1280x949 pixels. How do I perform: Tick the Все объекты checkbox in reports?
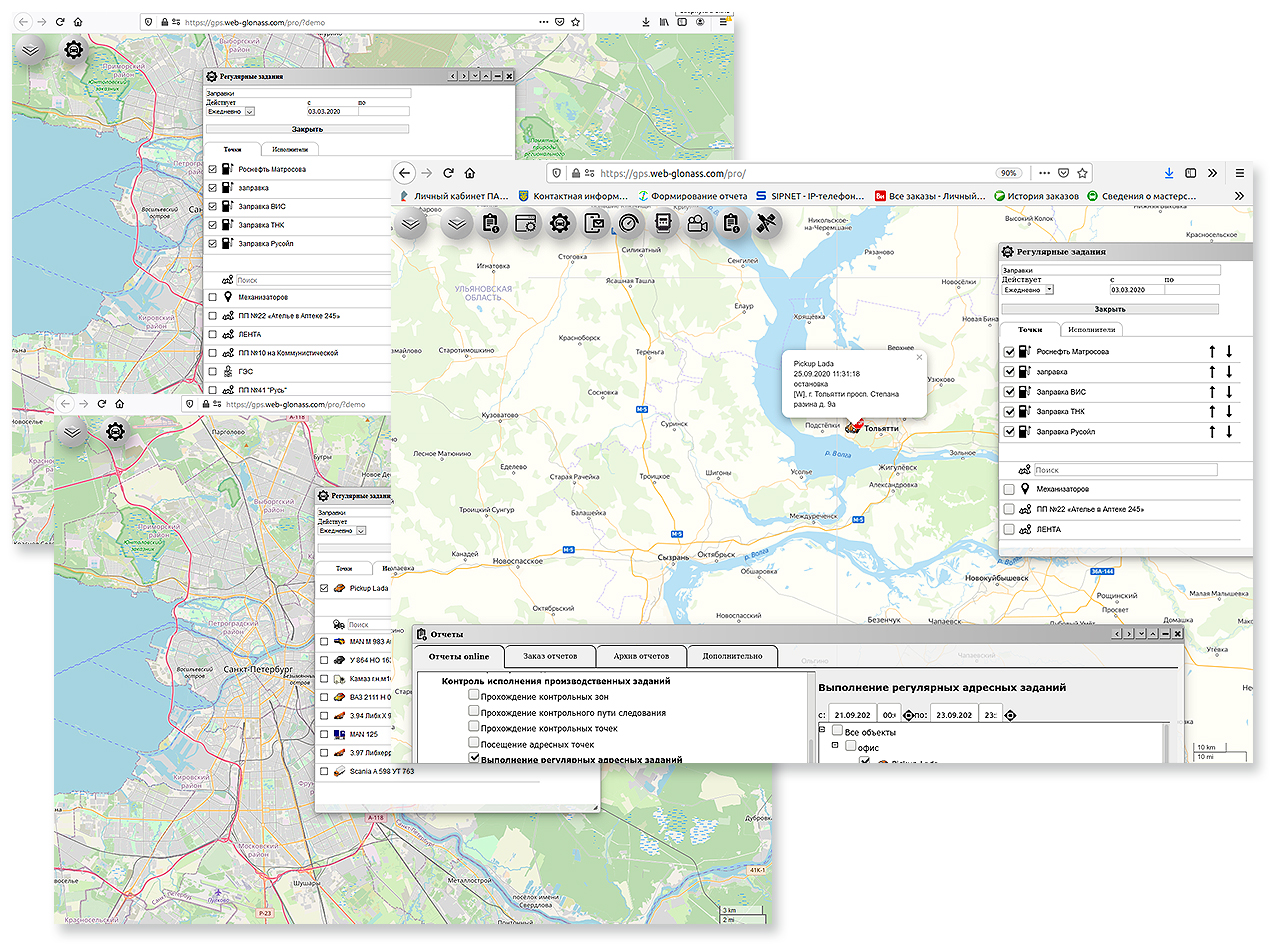coord(837,731)
